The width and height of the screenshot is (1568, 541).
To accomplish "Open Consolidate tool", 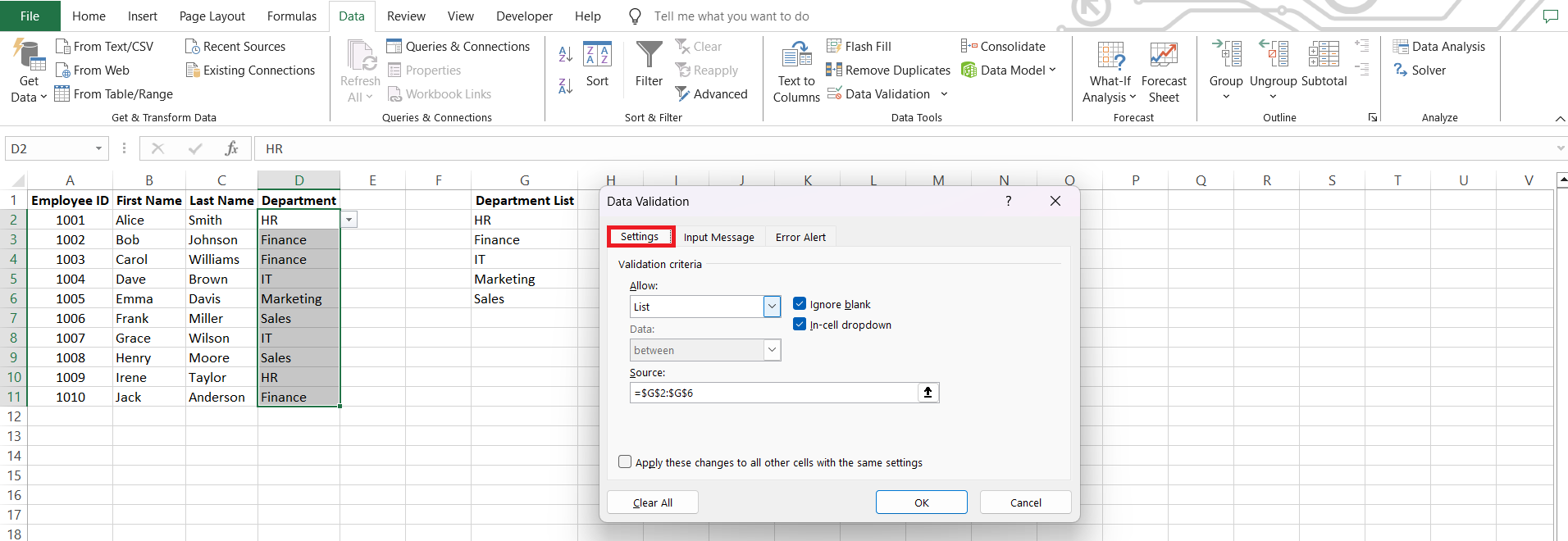I will [x=1003, y=47].
